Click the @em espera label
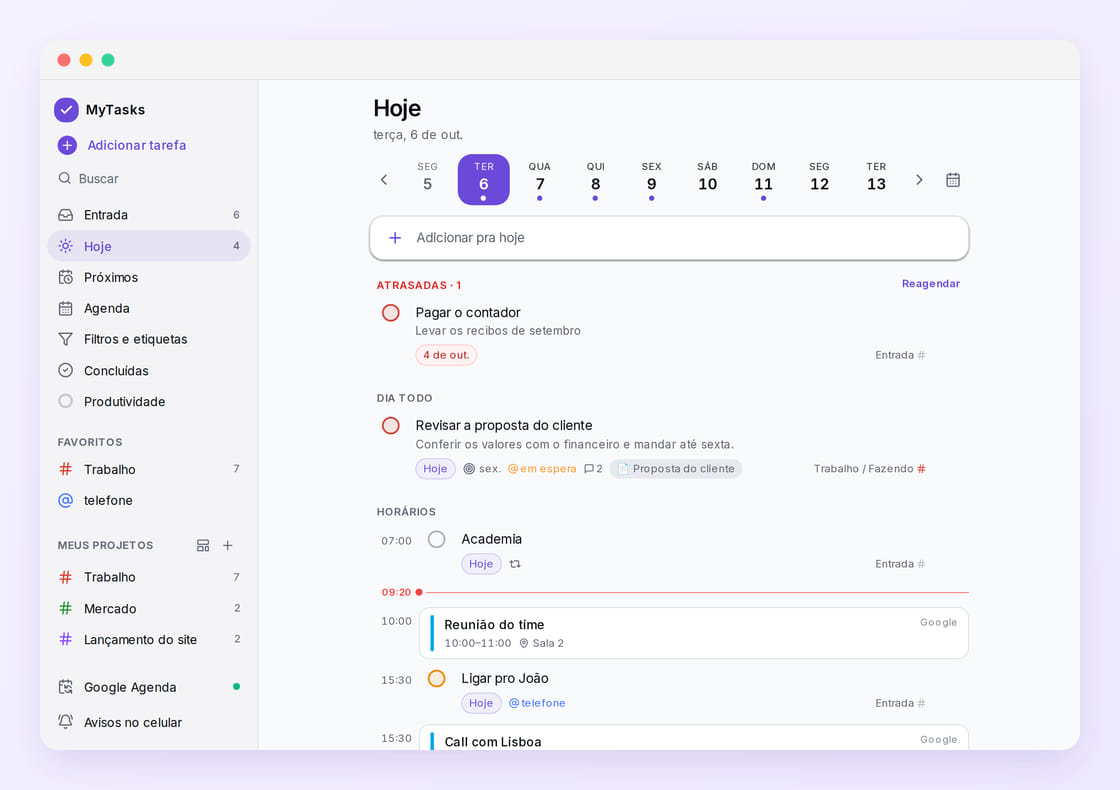Viewport: 1120px width, 790px height. (542, 469)
